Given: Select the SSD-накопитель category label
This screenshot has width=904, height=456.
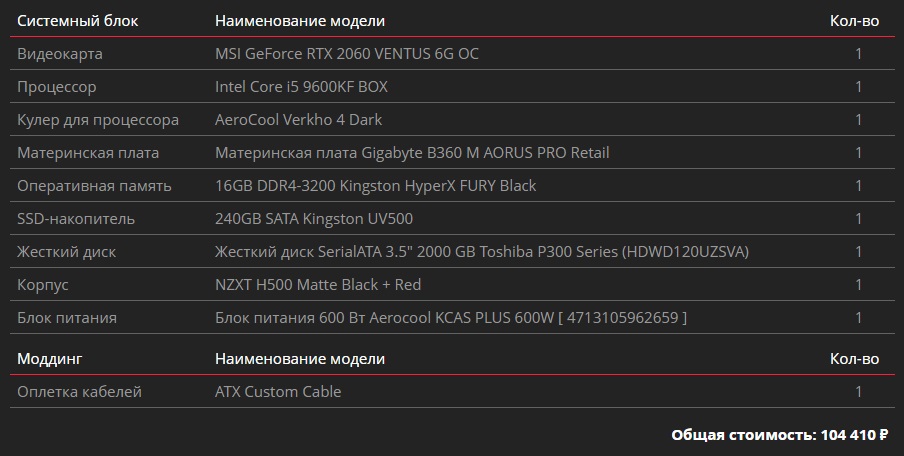Looking at the screenshot, I should 76,219.
